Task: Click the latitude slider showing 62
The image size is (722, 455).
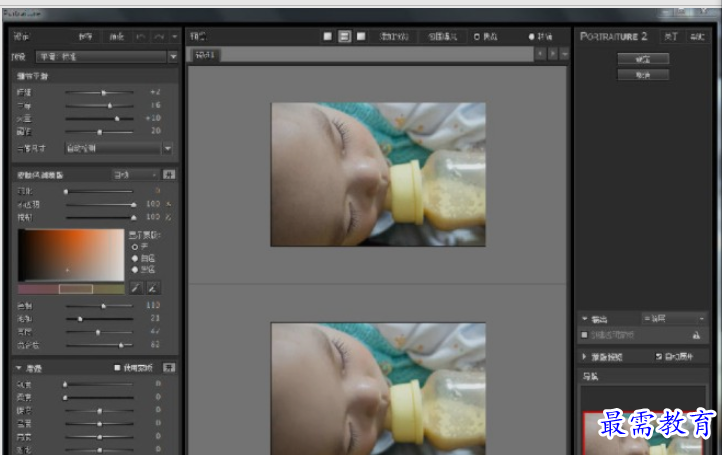Action: pos(99,345)
